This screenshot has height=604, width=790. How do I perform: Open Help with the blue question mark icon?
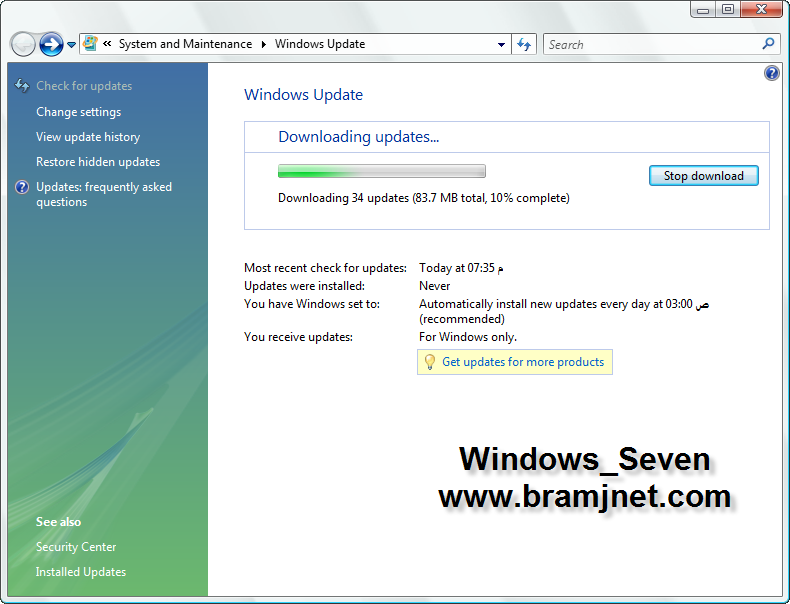[771, 74]
